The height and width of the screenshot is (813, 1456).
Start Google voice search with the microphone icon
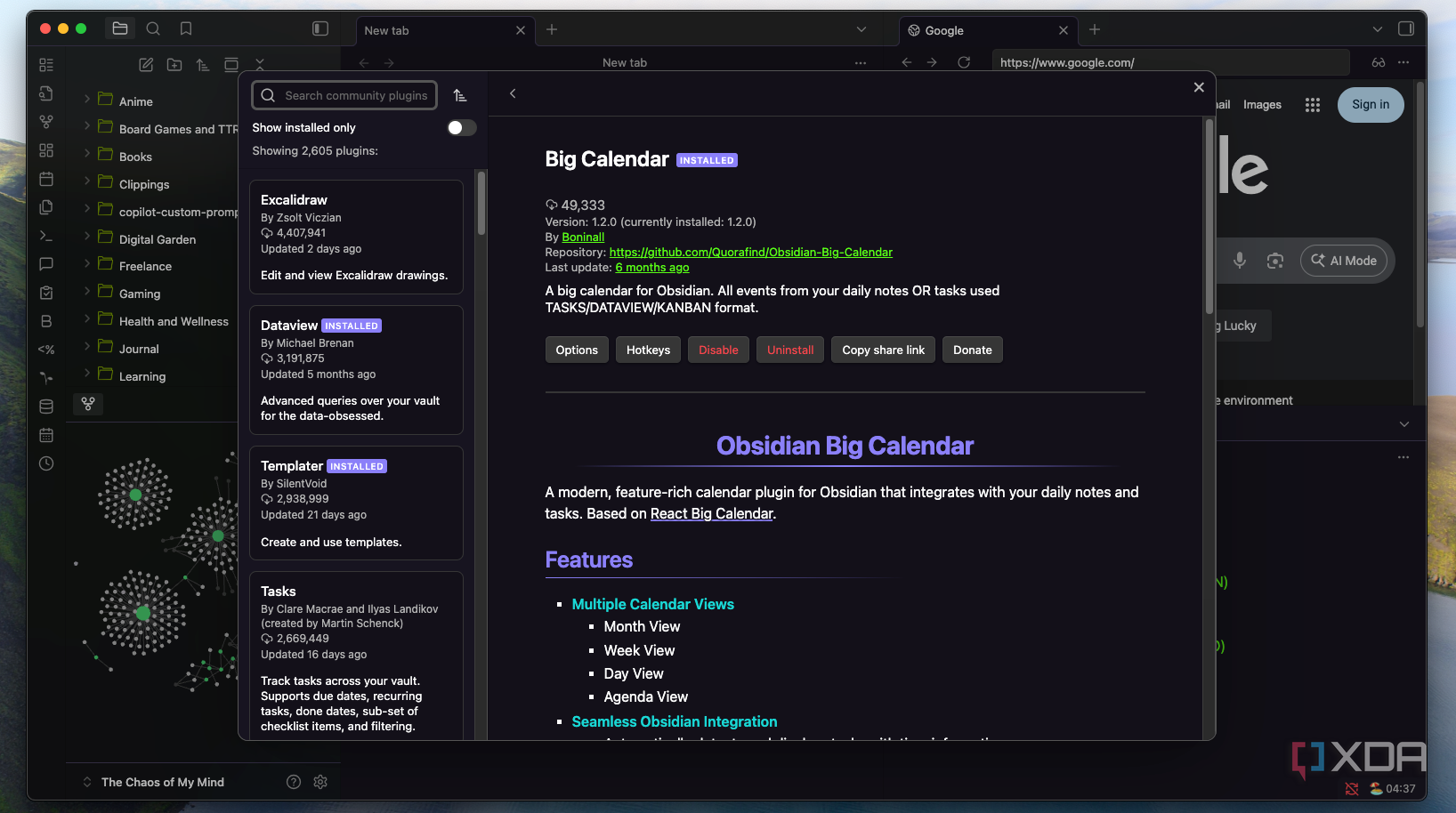[x=1240, y=261]
